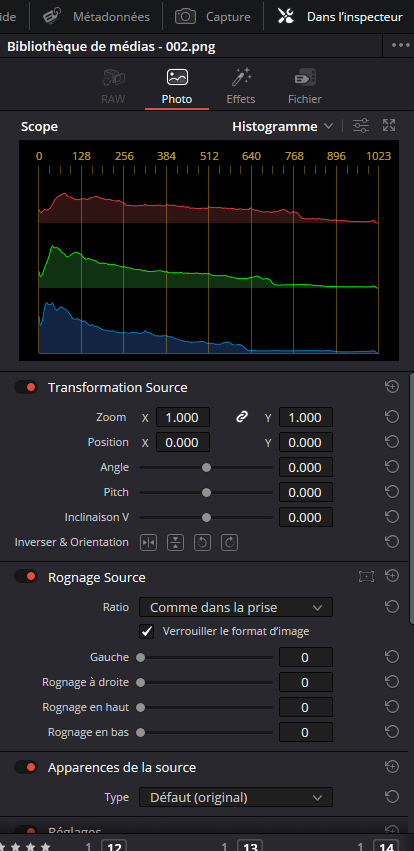This screenshot has height=851, width=414.
Task: Add keyframe for Rognage Source section
Action: click(x=392, y=576)
